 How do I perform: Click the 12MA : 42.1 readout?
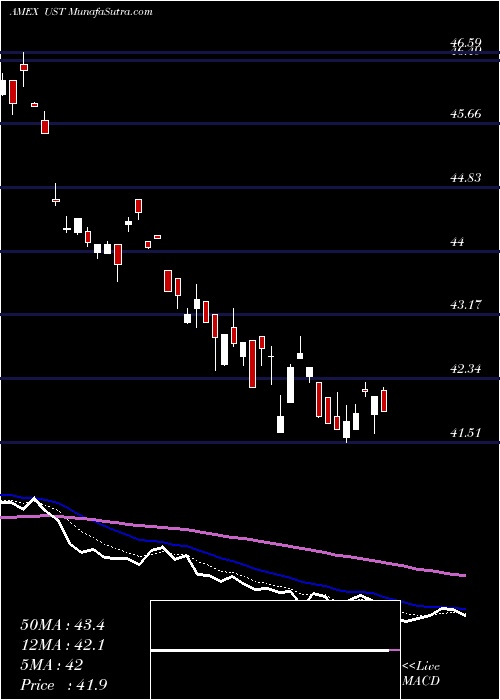tap(62, 645)
